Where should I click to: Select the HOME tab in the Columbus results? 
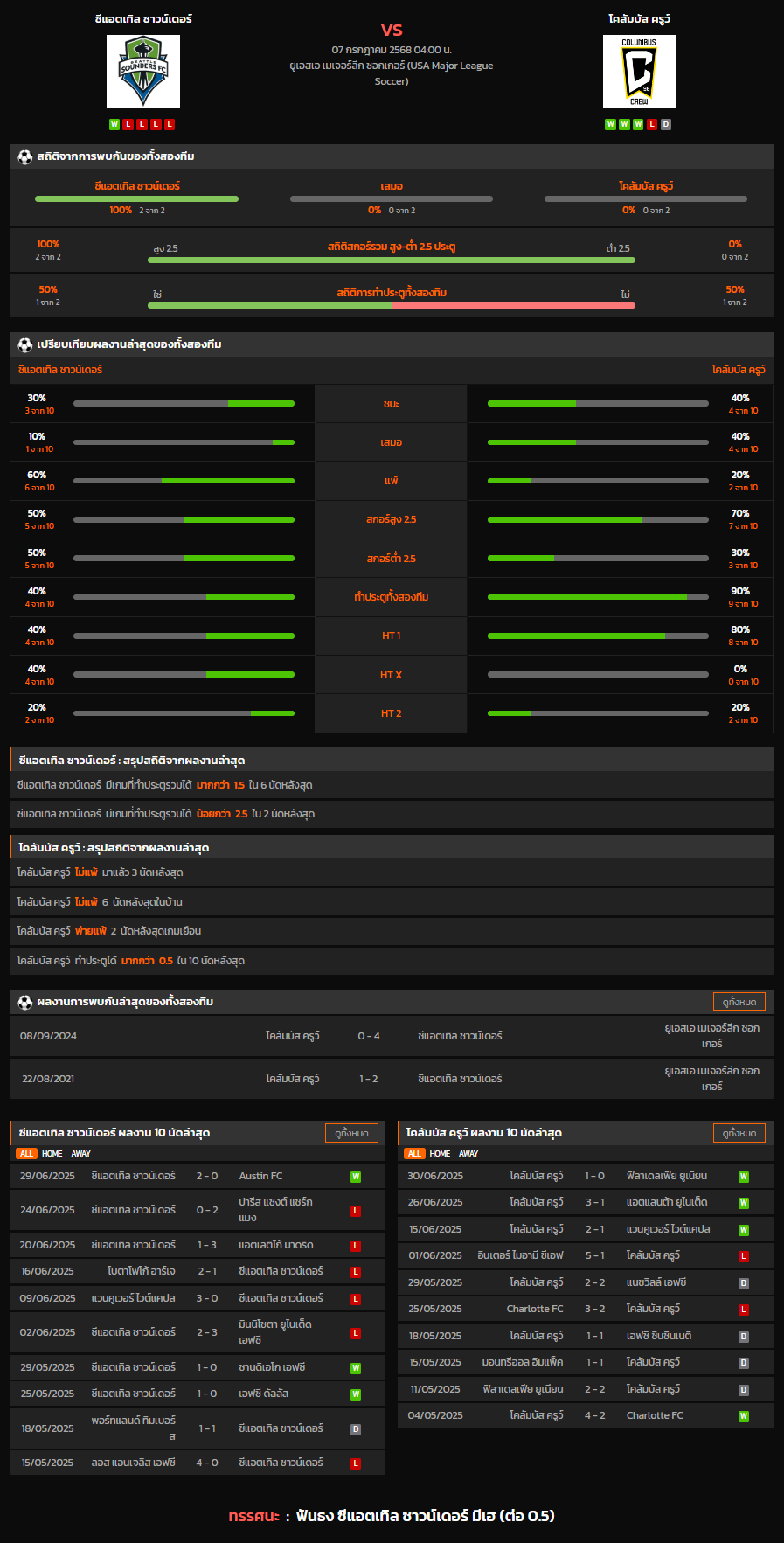click(x=441, y=1154)
